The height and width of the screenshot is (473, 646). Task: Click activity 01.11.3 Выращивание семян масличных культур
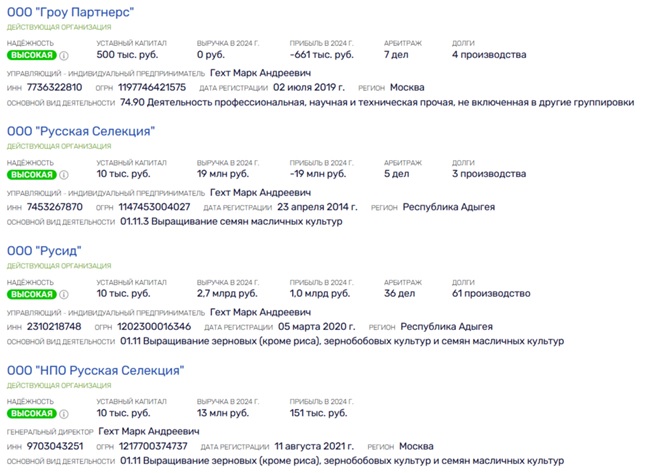click(x=231, y=222)
